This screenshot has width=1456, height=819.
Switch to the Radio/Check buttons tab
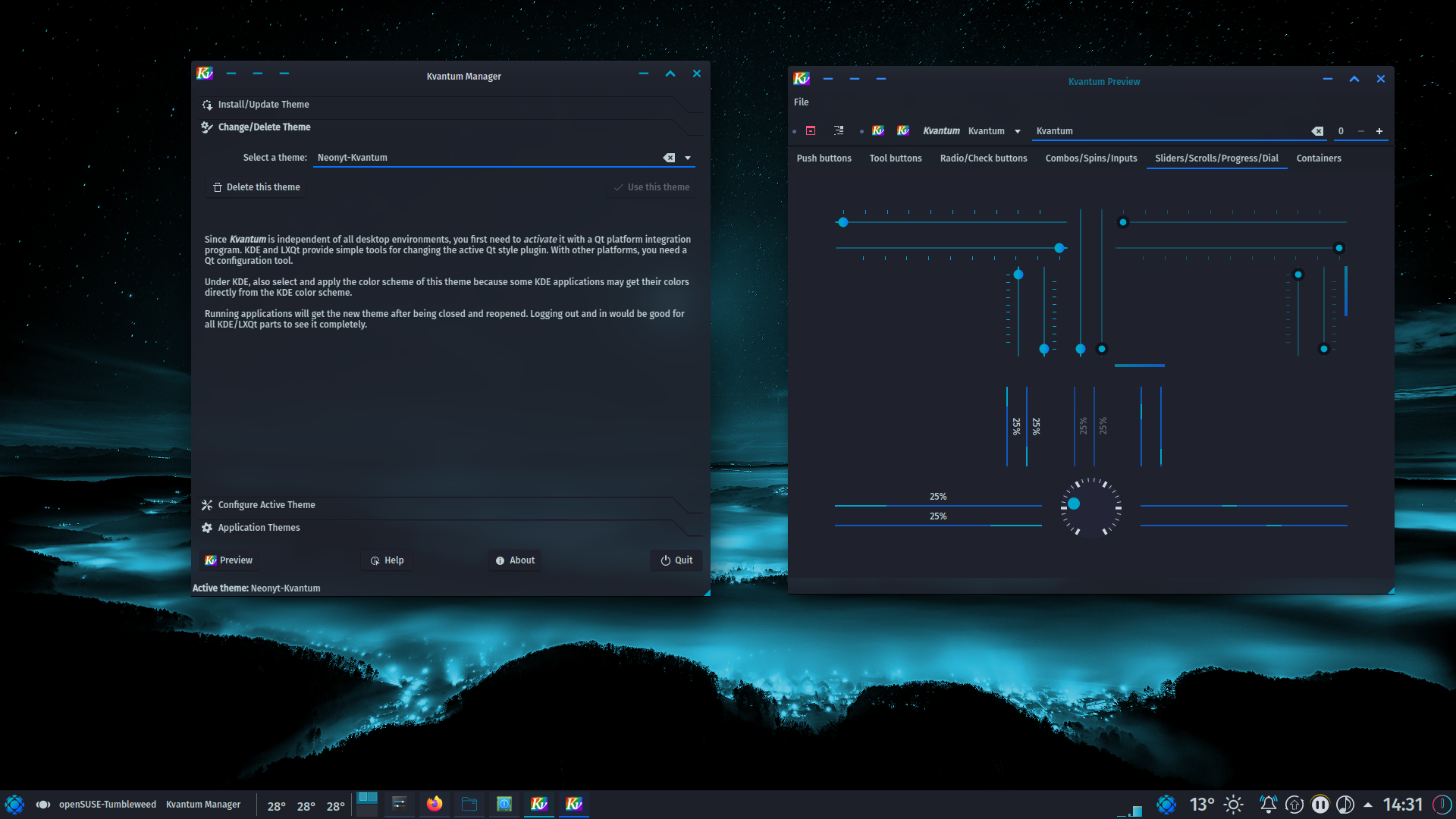point(984,158)
